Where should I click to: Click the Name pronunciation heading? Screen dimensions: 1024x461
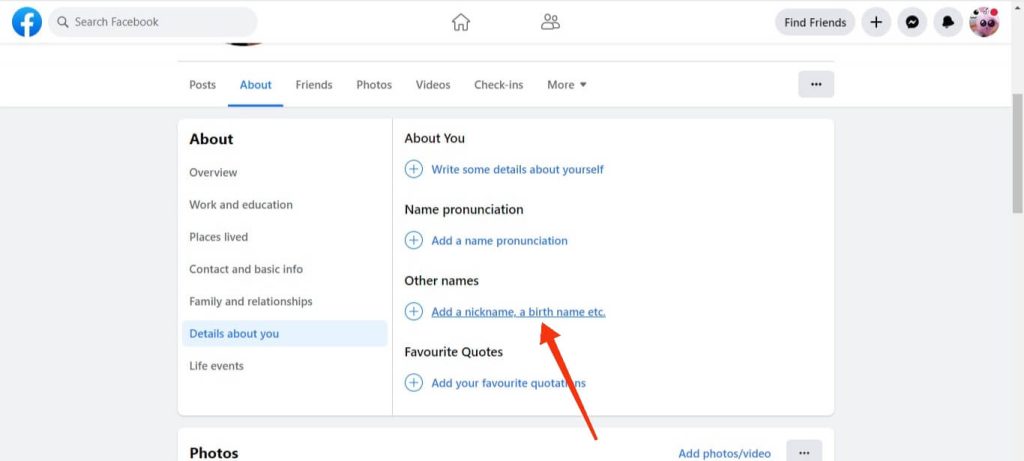(464, 210)
